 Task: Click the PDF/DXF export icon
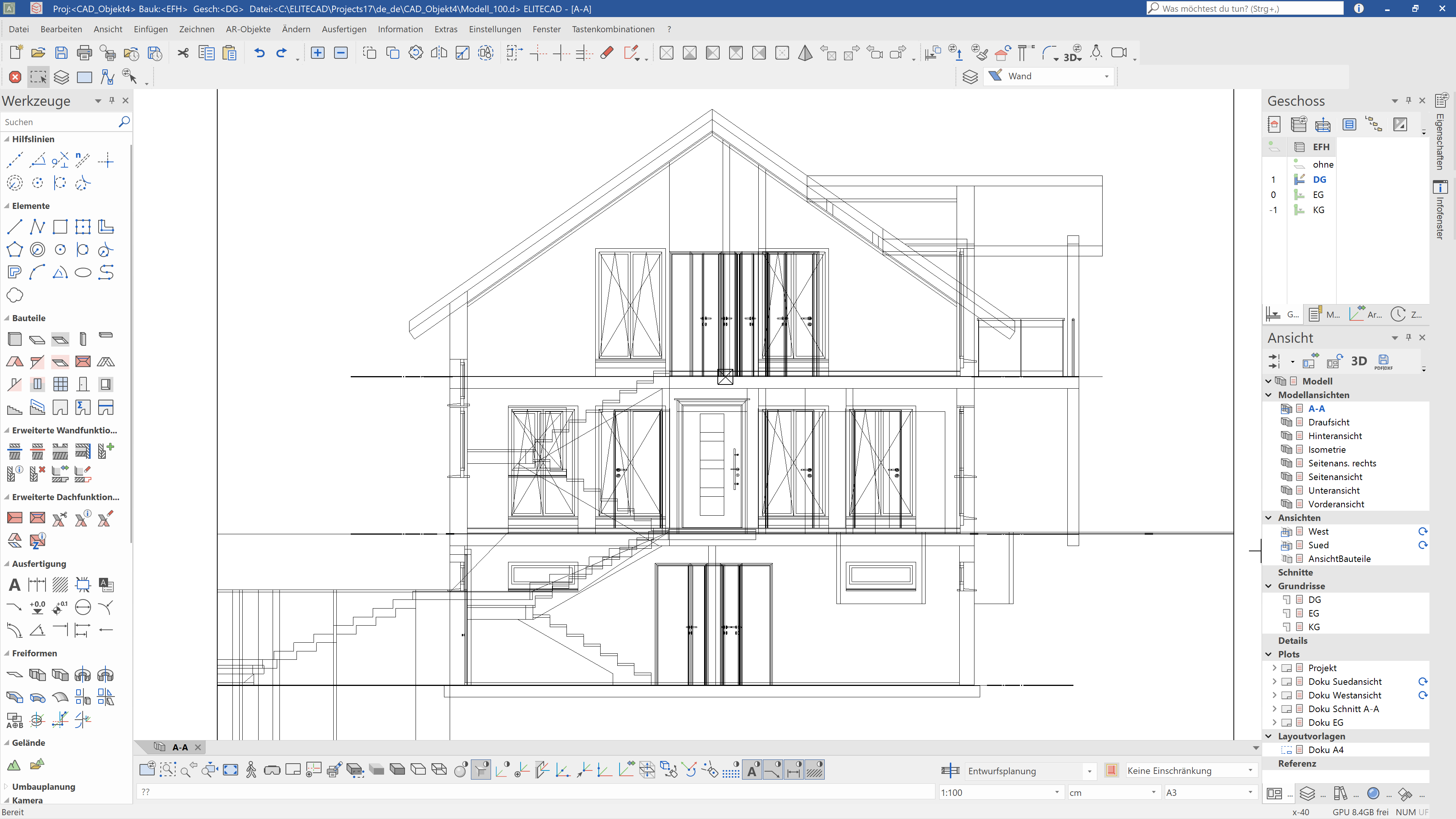[1383, 361]
